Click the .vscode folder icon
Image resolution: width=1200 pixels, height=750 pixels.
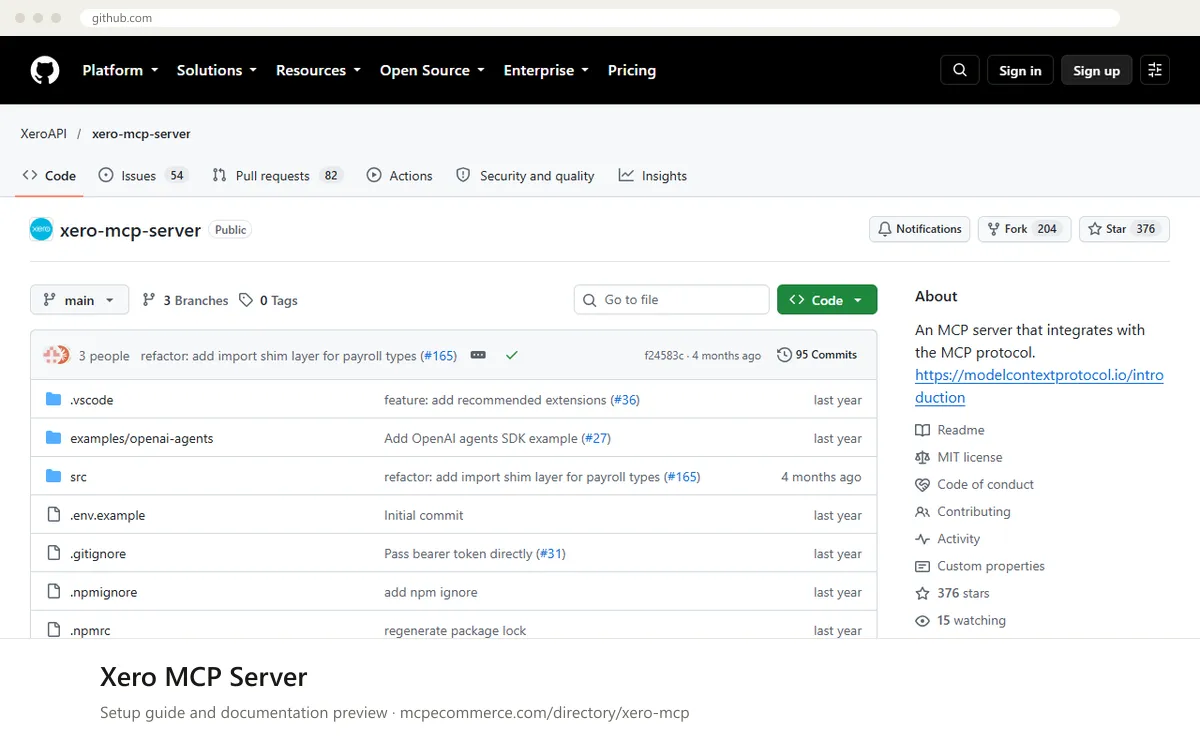click(54, 400)
